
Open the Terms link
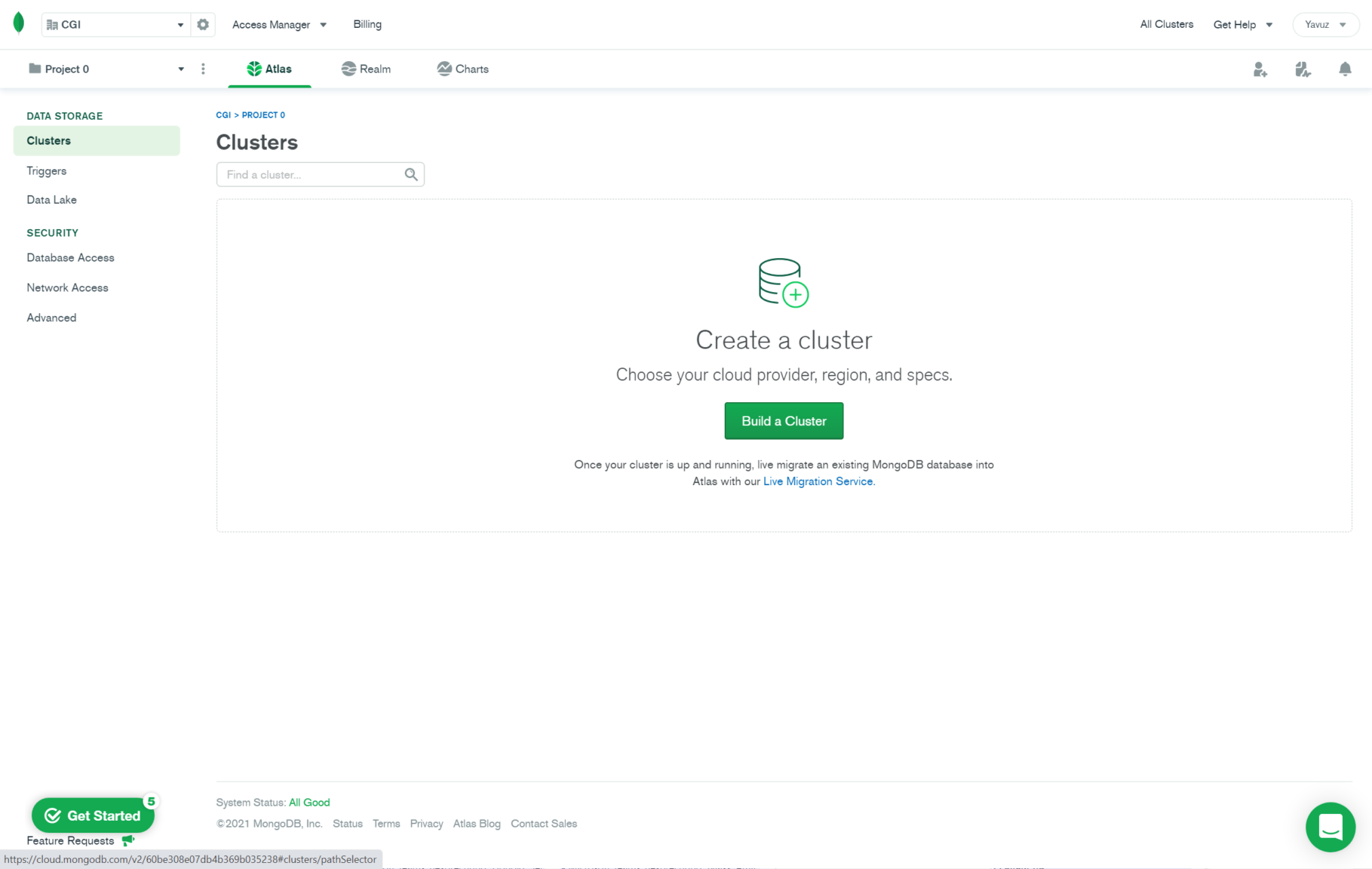pyautogui.click(x=386, y=824)
